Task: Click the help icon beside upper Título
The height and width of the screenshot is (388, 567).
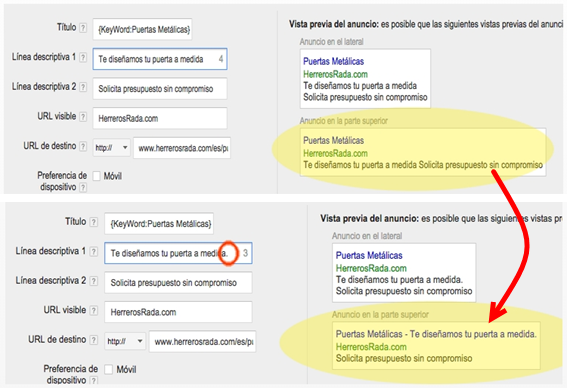Action: tap(83, 28)
